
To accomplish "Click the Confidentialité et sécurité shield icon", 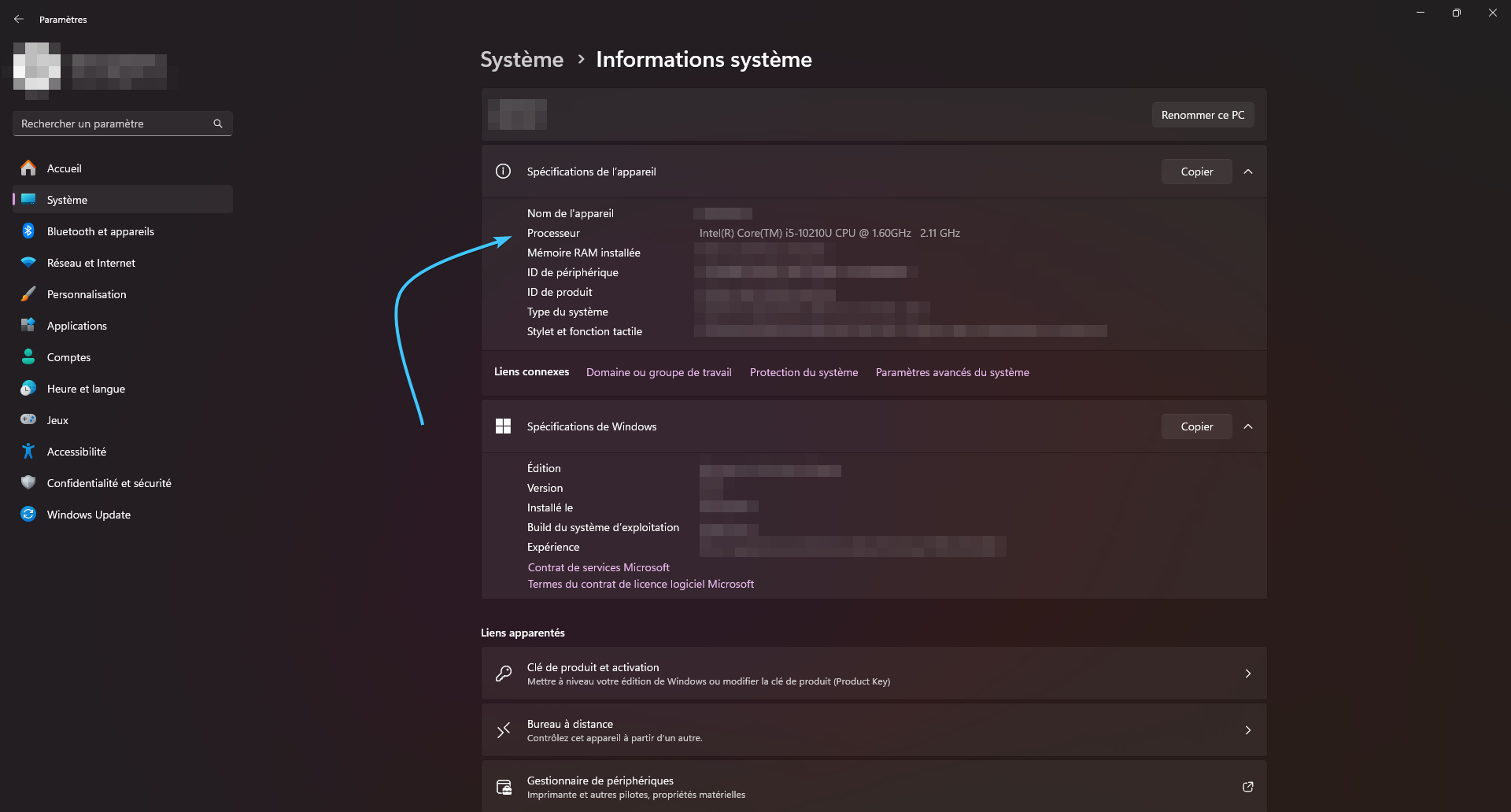I will pyautogui.click(x=28, y=482).
